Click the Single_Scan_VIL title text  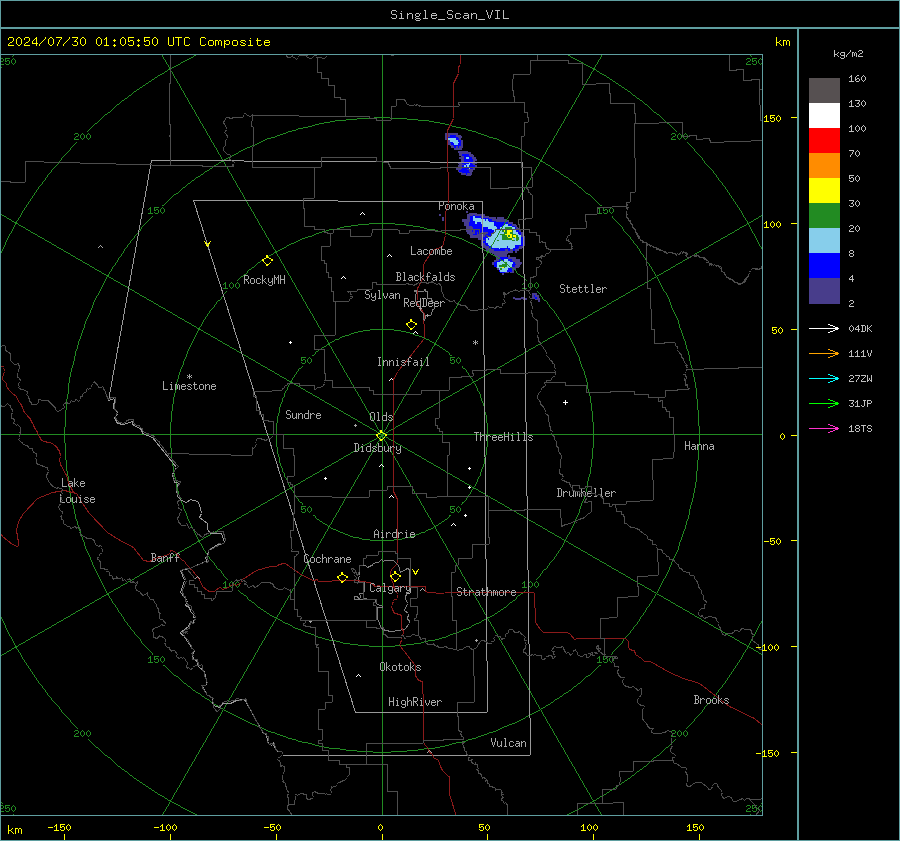(x=449, y=15)
